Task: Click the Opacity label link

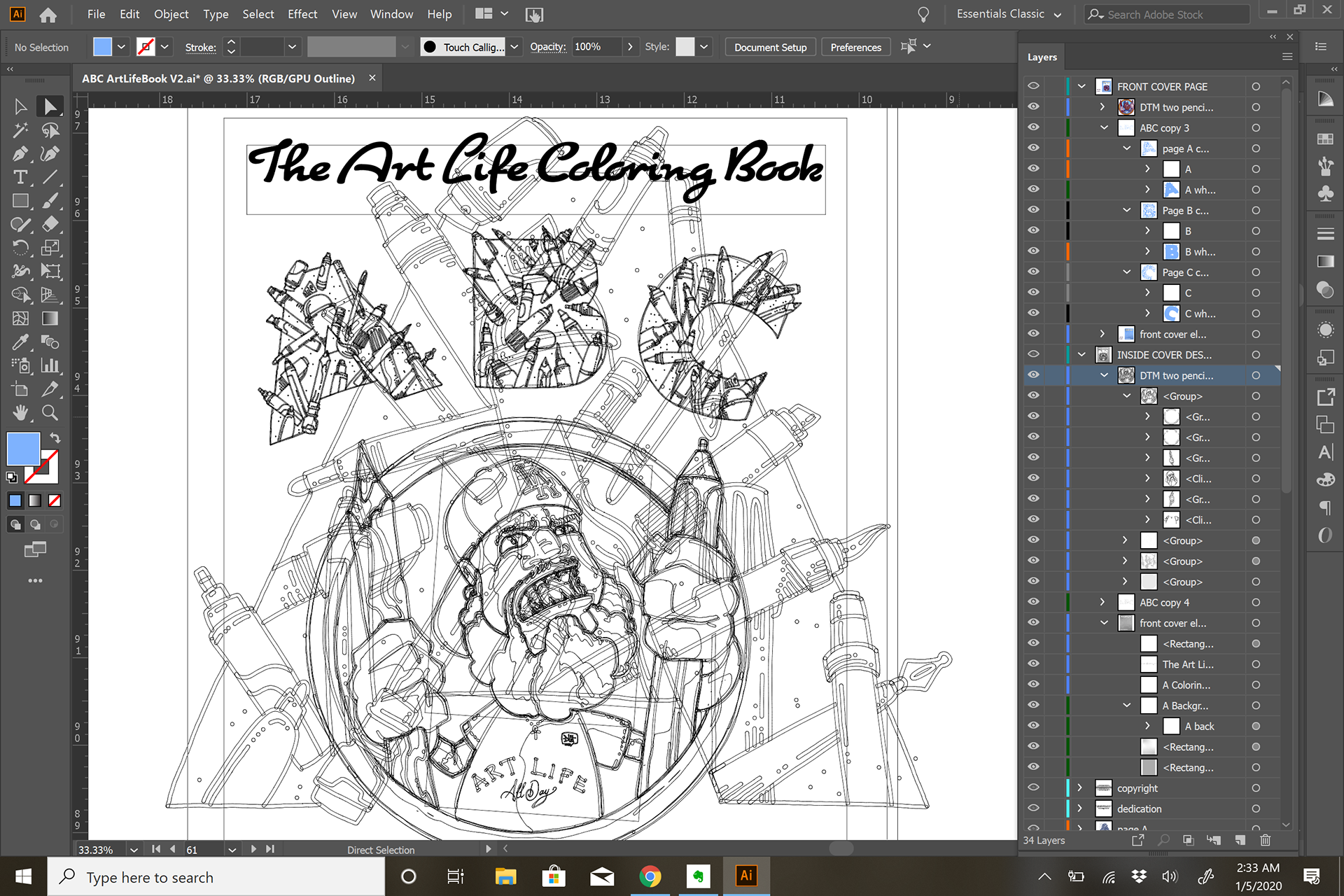Action: (547, 47)
